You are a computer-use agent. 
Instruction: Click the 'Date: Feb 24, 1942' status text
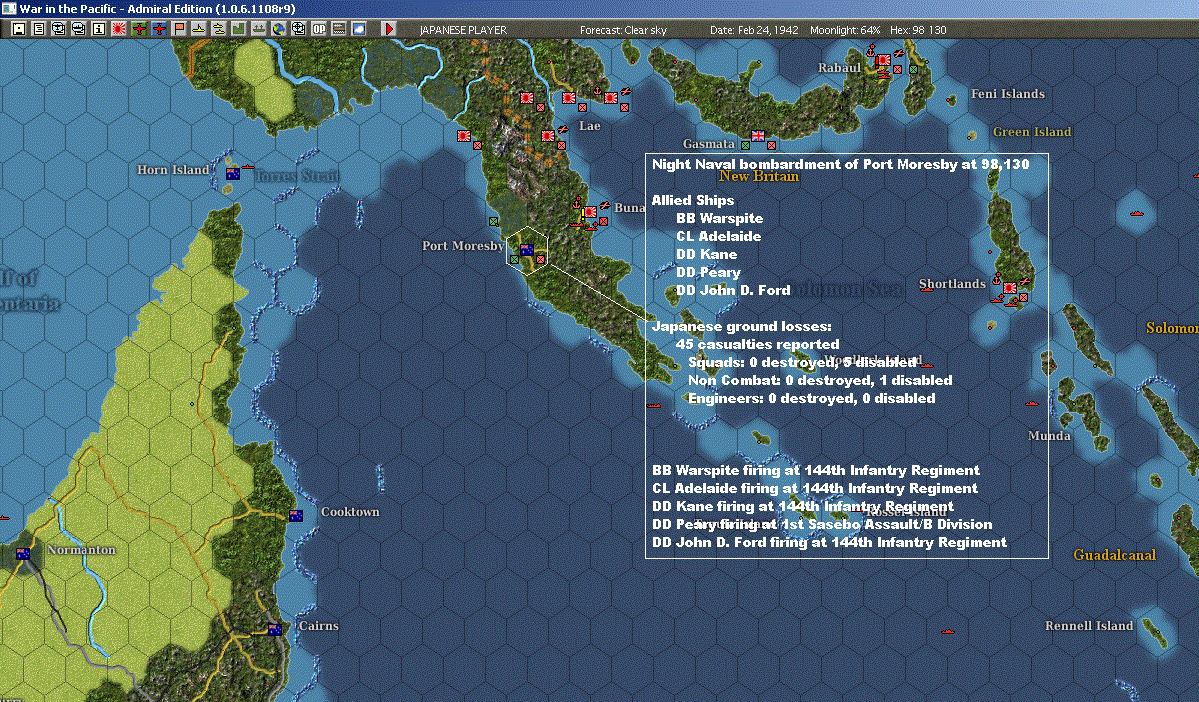(x=754, y=30)
